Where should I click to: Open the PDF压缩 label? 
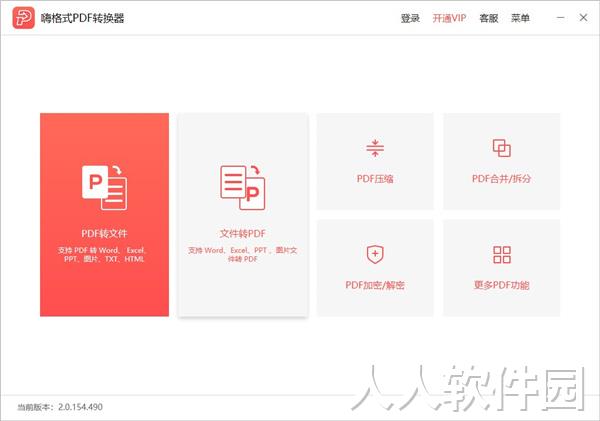pyautogui.click(x=375, y=179)
